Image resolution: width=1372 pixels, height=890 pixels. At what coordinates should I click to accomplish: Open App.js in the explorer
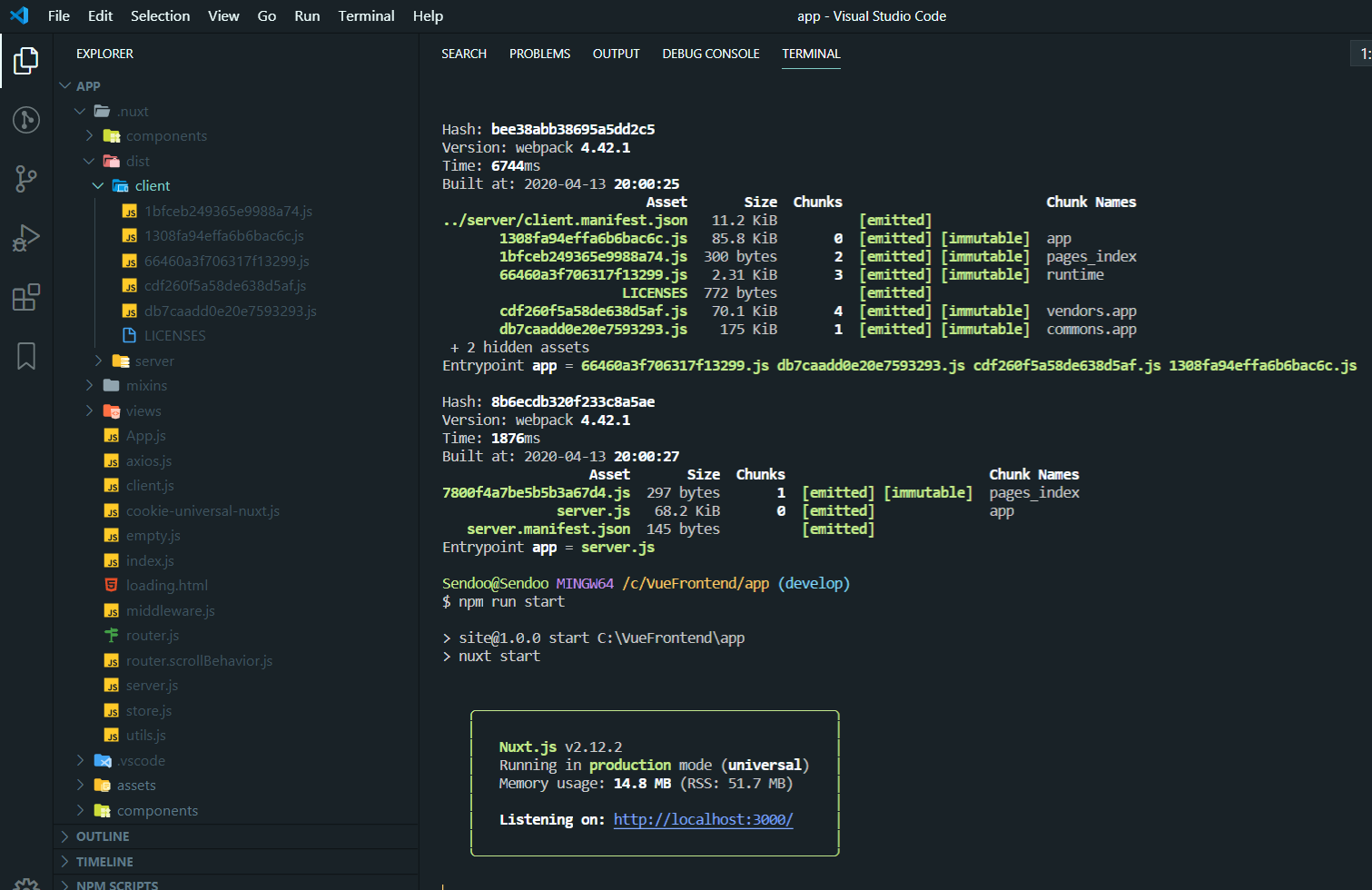[145, 435]
